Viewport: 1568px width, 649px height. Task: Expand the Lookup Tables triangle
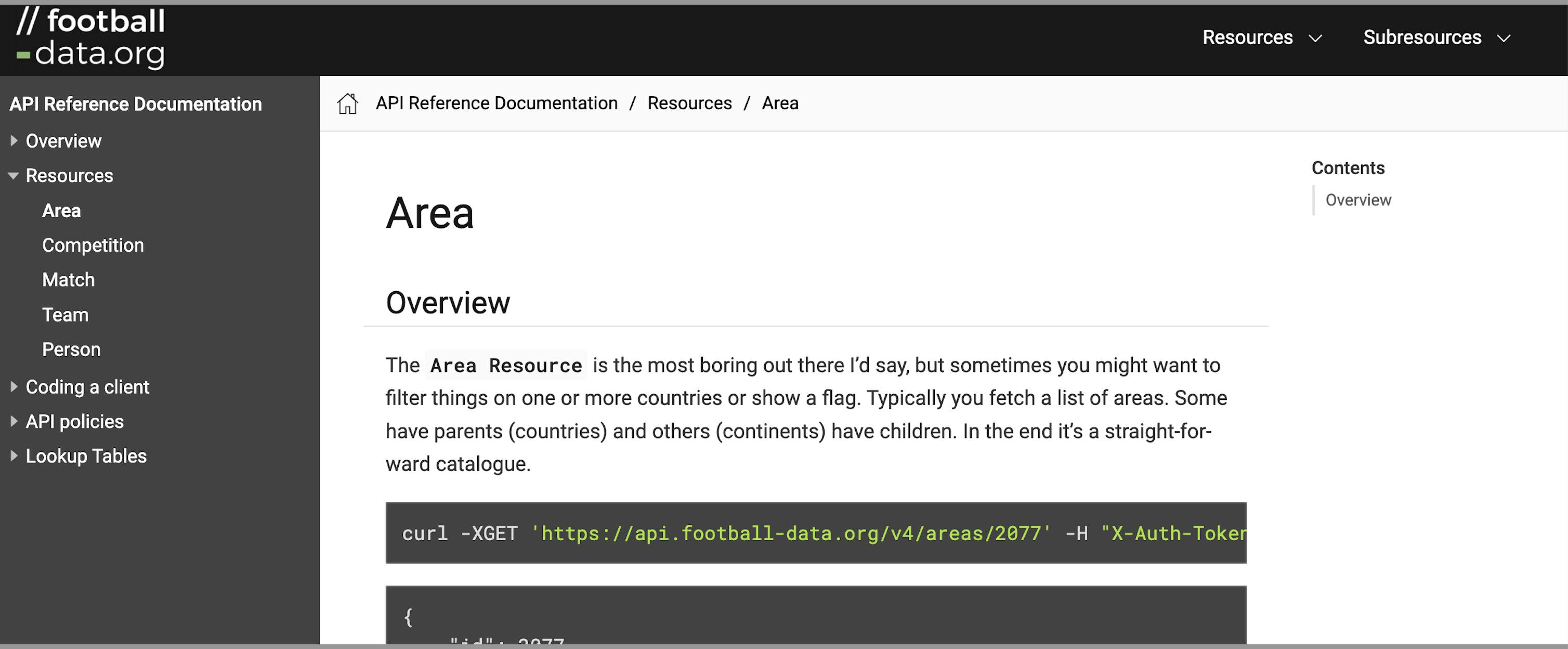pyautogui.click(x=14, y=457)
